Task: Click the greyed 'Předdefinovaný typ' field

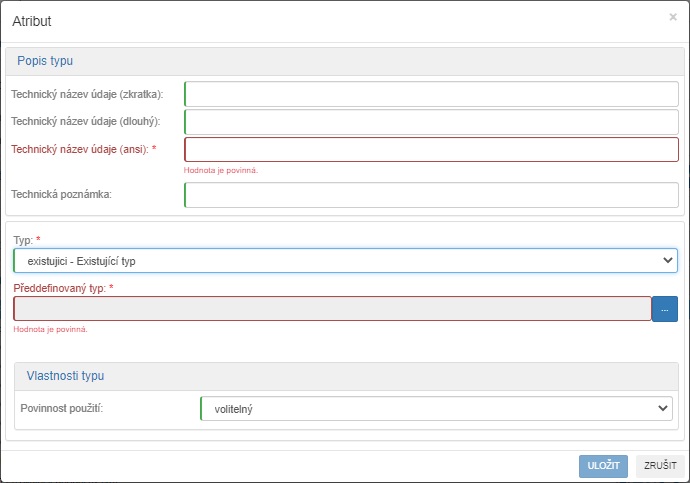Action: click(332, 309)
